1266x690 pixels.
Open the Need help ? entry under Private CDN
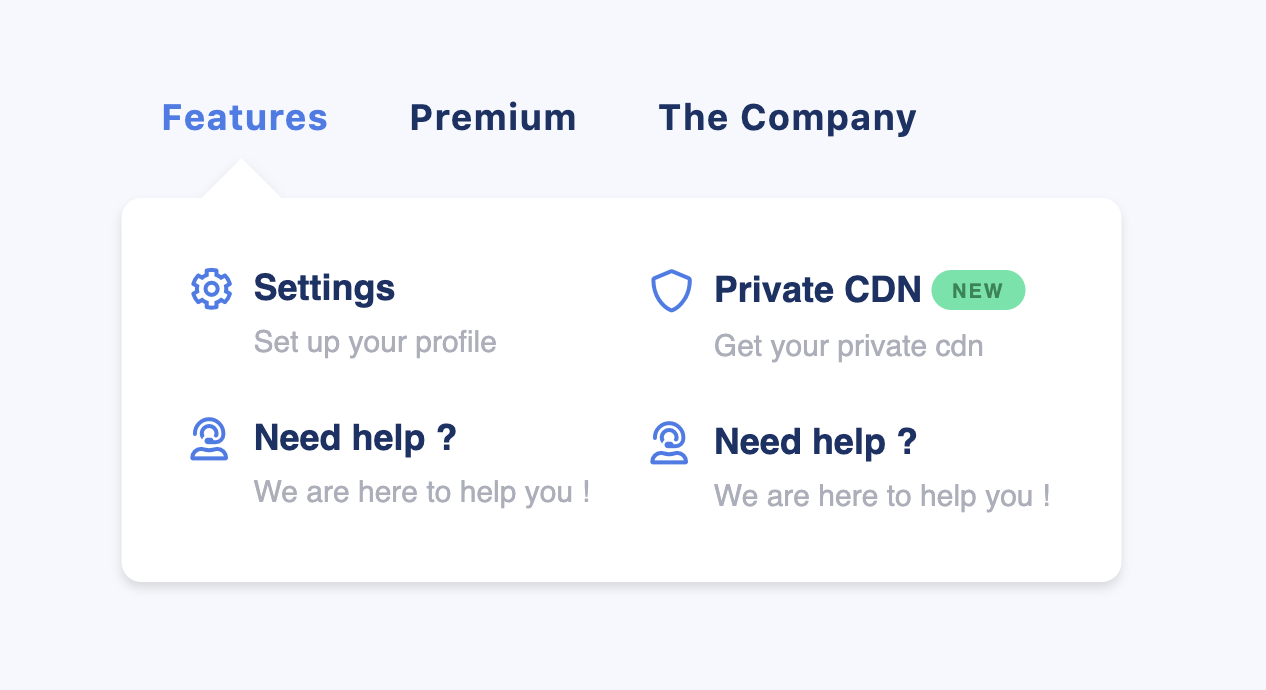[815, 442]
